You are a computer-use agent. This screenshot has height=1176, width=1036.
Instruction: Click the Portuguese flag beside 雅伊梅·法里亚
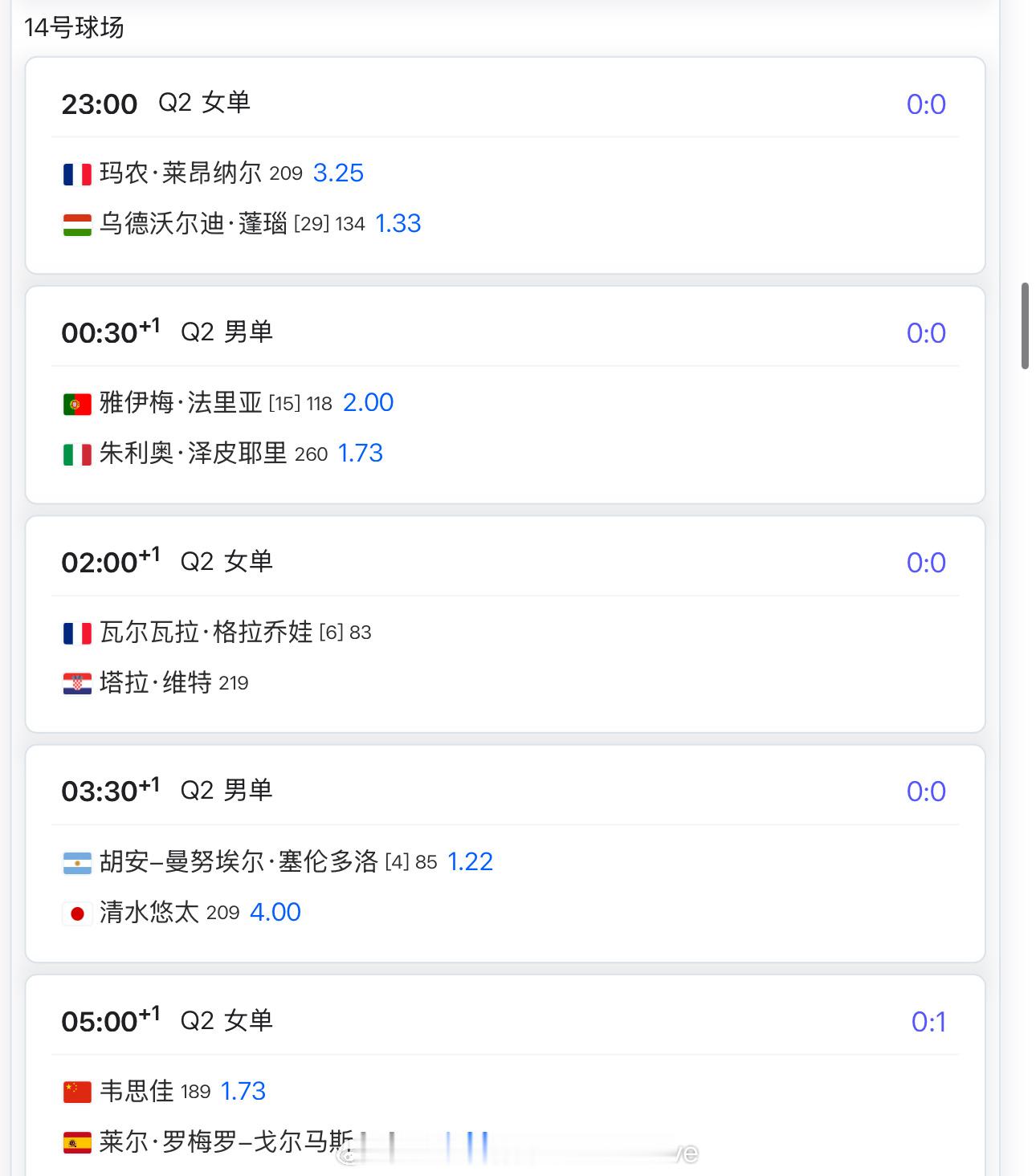point(77,404)
